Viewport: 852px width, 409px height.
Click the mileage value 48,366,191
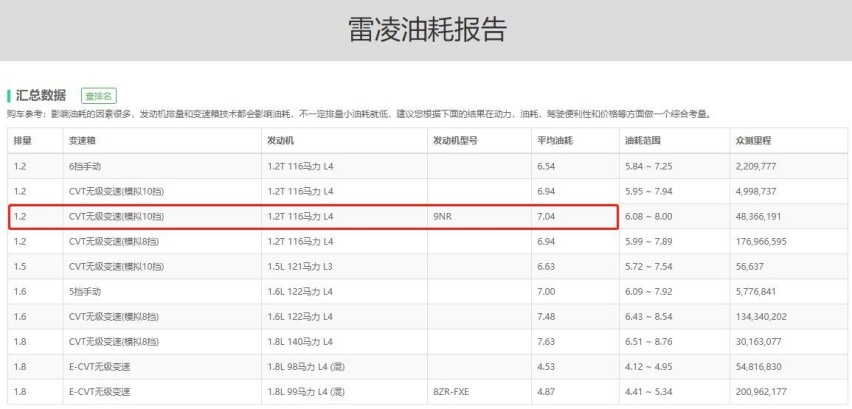[x=759, y=216]
